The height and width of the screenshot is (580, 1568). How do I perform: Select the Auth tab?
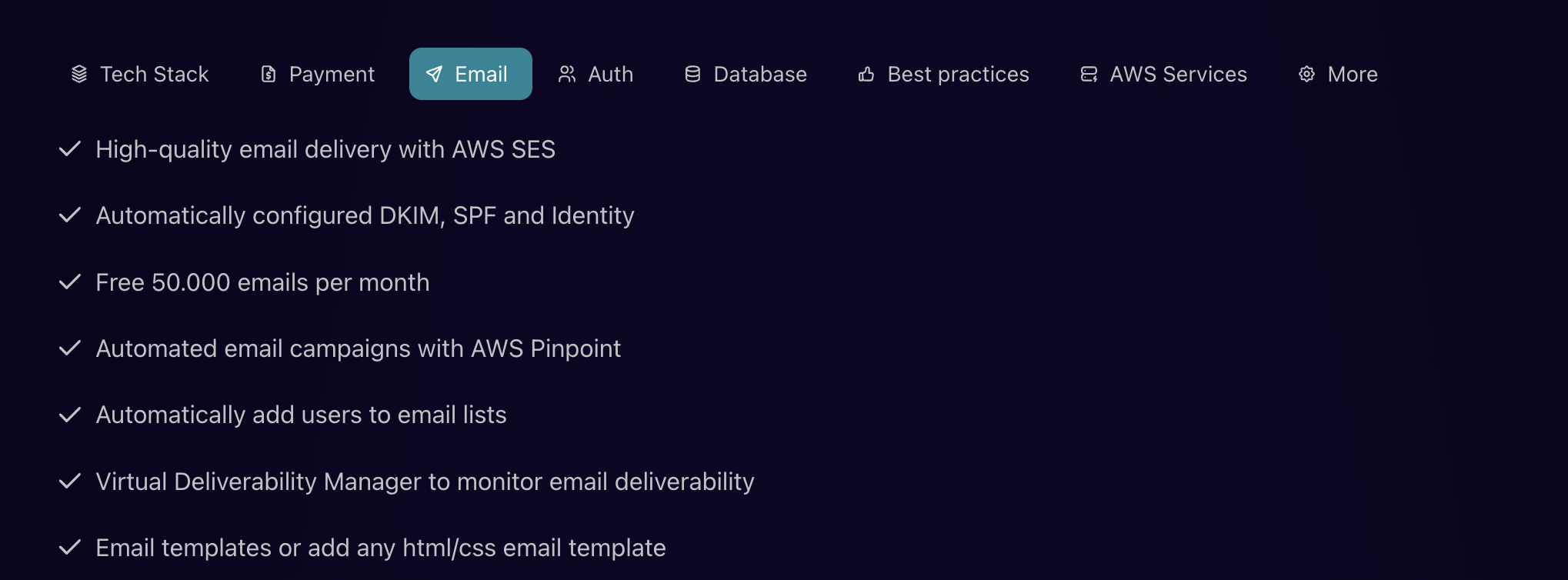610,74
